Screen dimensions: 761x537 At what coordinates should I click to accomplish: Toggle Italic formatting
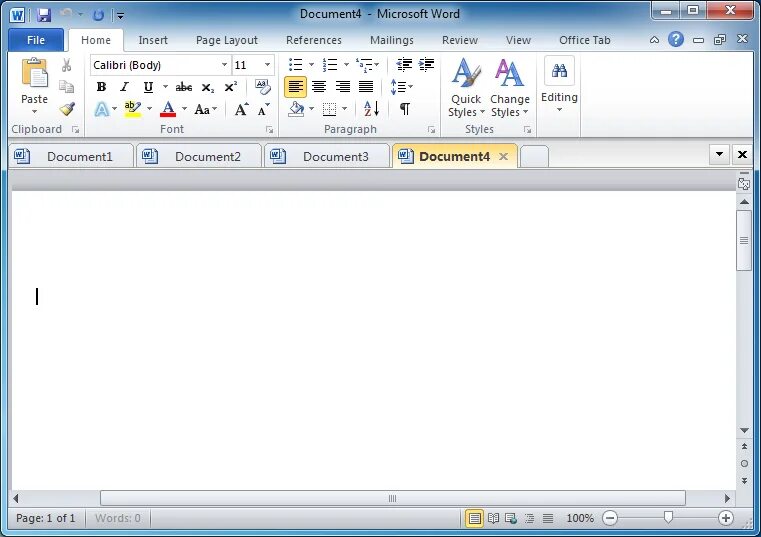coord(125,87)
